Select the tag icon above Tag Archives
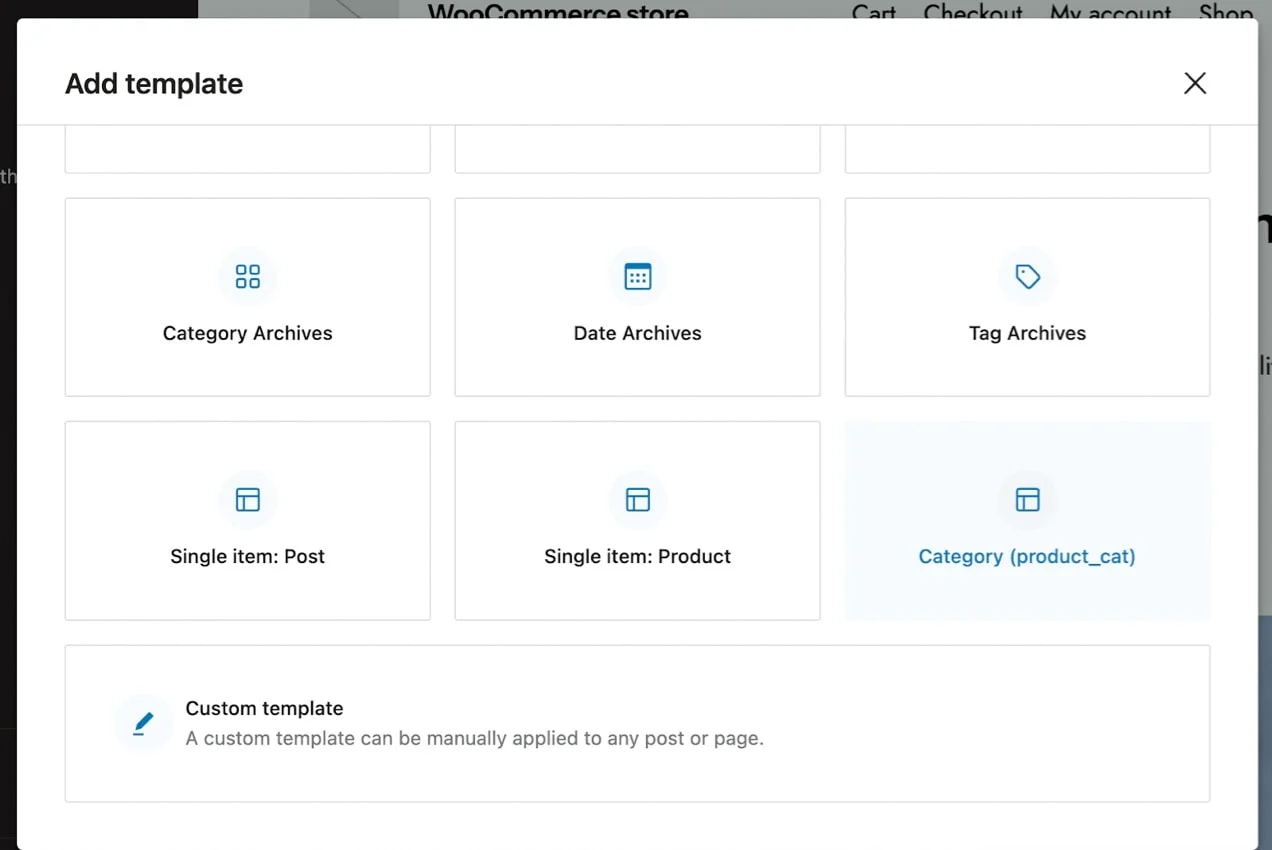The image size is (1272, 850). pos(1027,276)
